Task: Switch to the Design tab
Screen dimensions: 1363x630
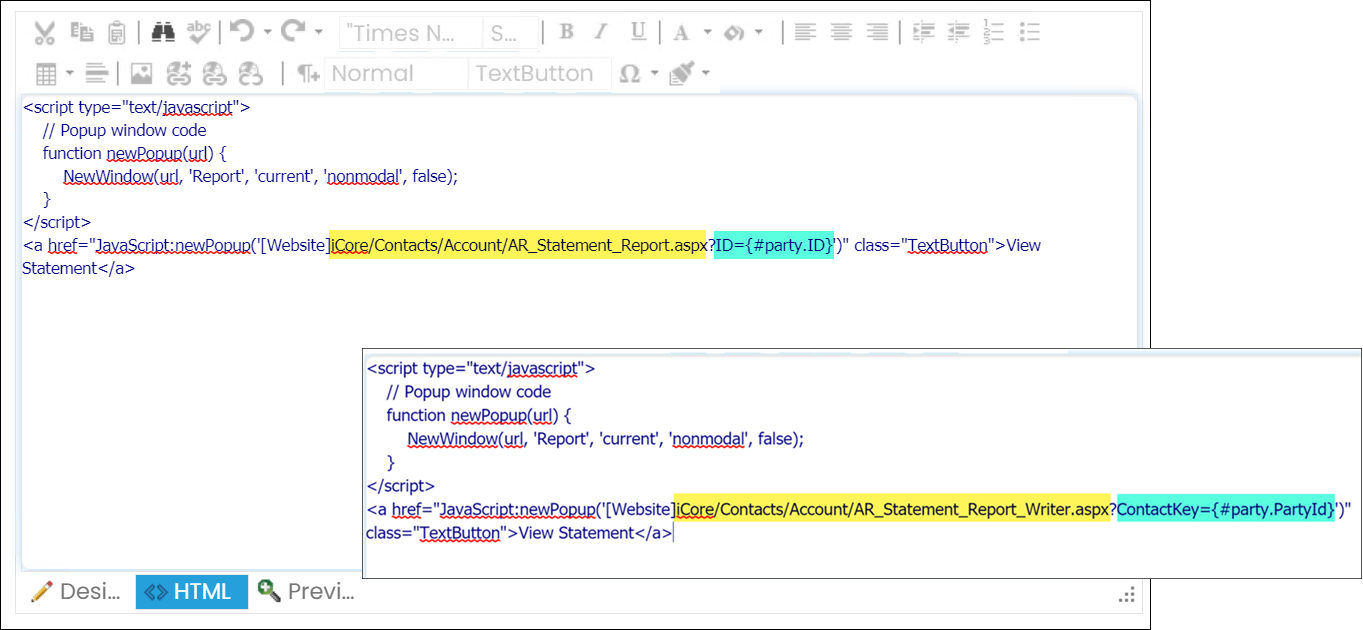Action: [x=76, y=591]
